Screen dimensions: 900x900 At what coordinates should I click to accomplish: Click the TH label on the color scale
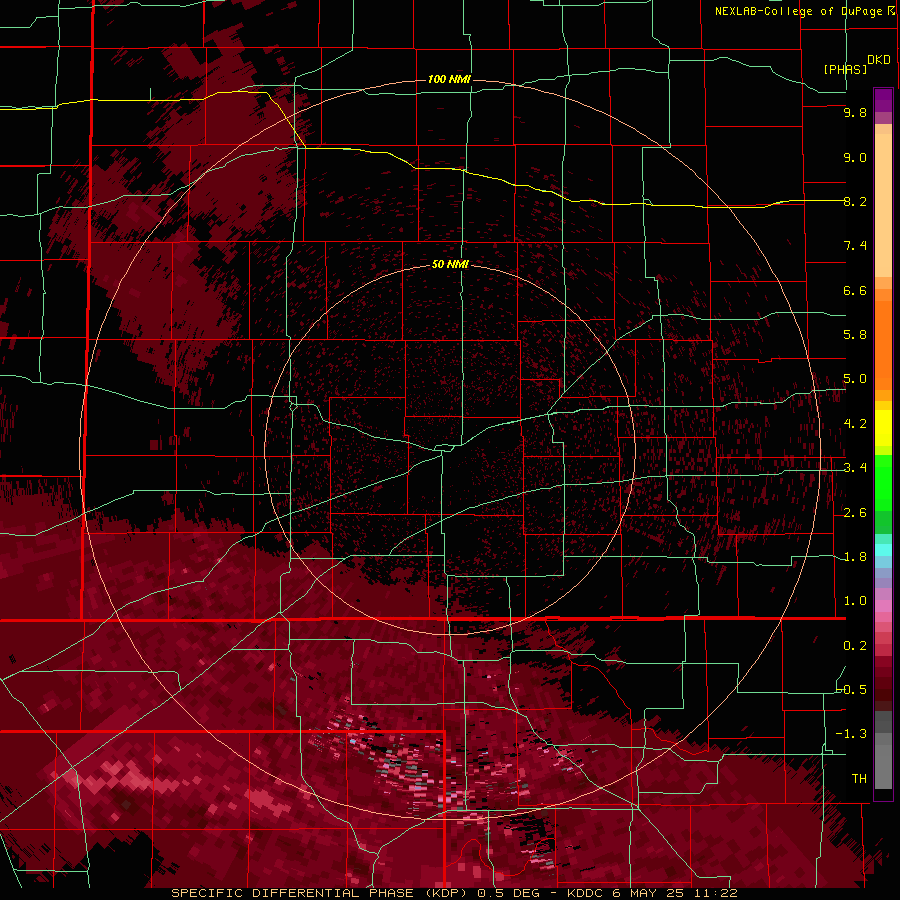click(859, 779)
